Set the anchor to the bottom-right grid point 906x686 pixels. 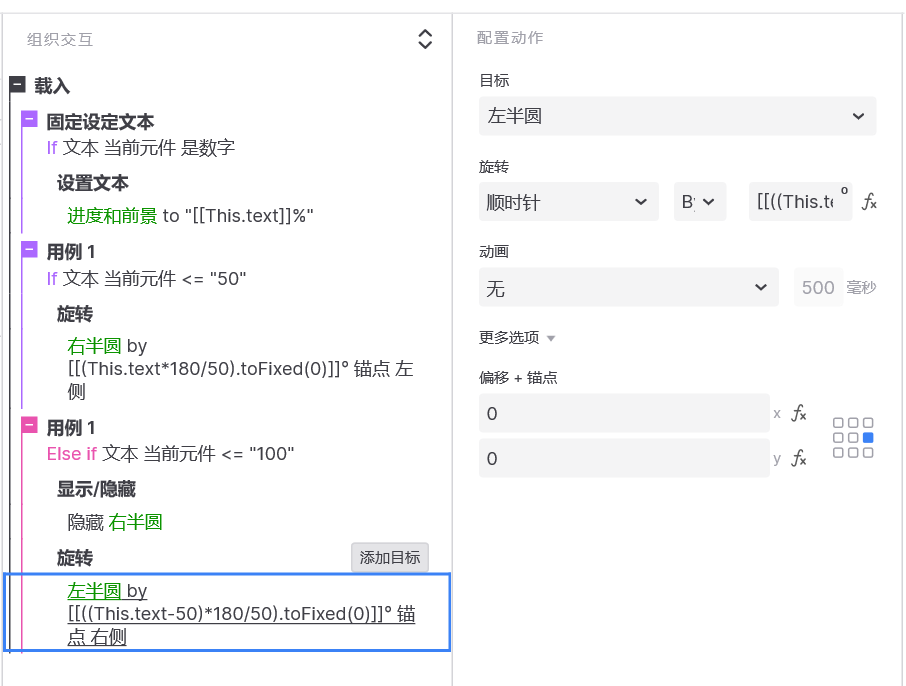868,453
